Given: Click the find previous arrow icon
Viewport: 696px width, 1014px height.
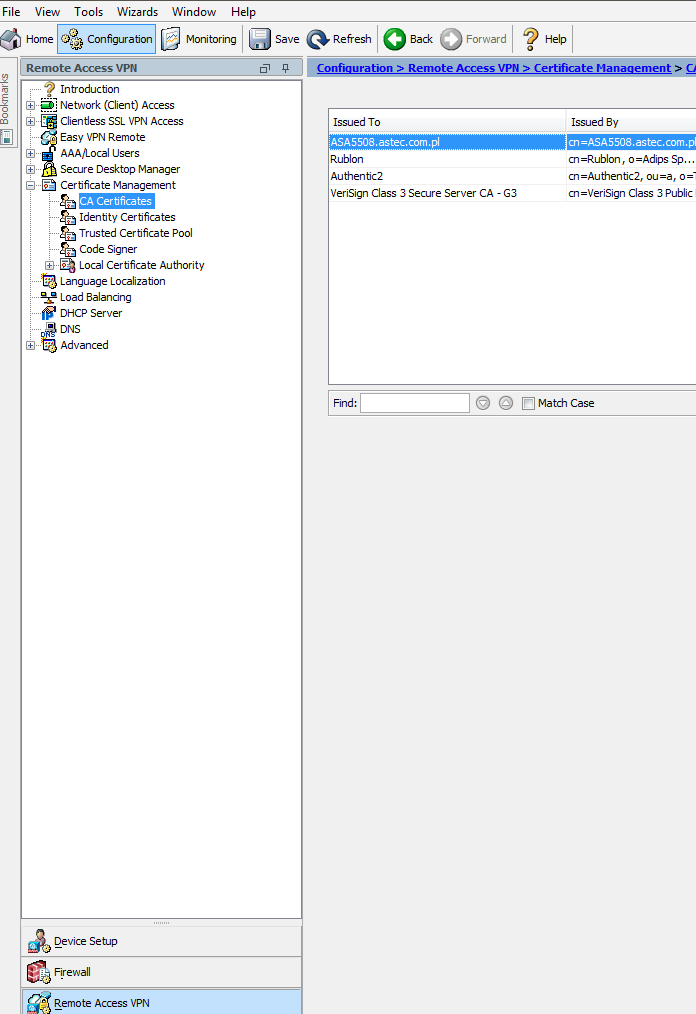Looking at the screenshot, I should click(506, 403).
